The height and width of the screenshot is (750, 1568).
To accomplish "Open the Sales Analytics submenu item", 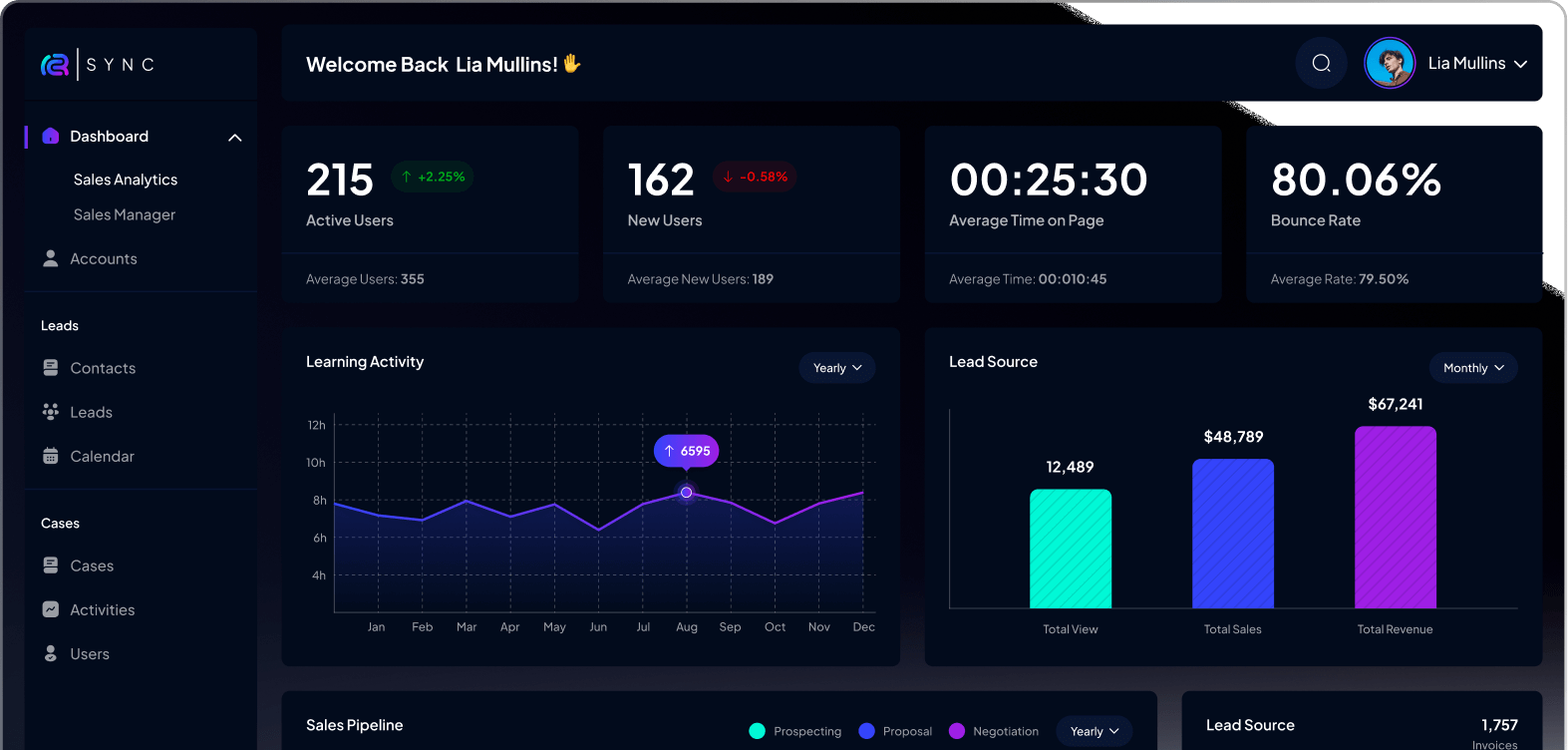I will tap(126, 180).
